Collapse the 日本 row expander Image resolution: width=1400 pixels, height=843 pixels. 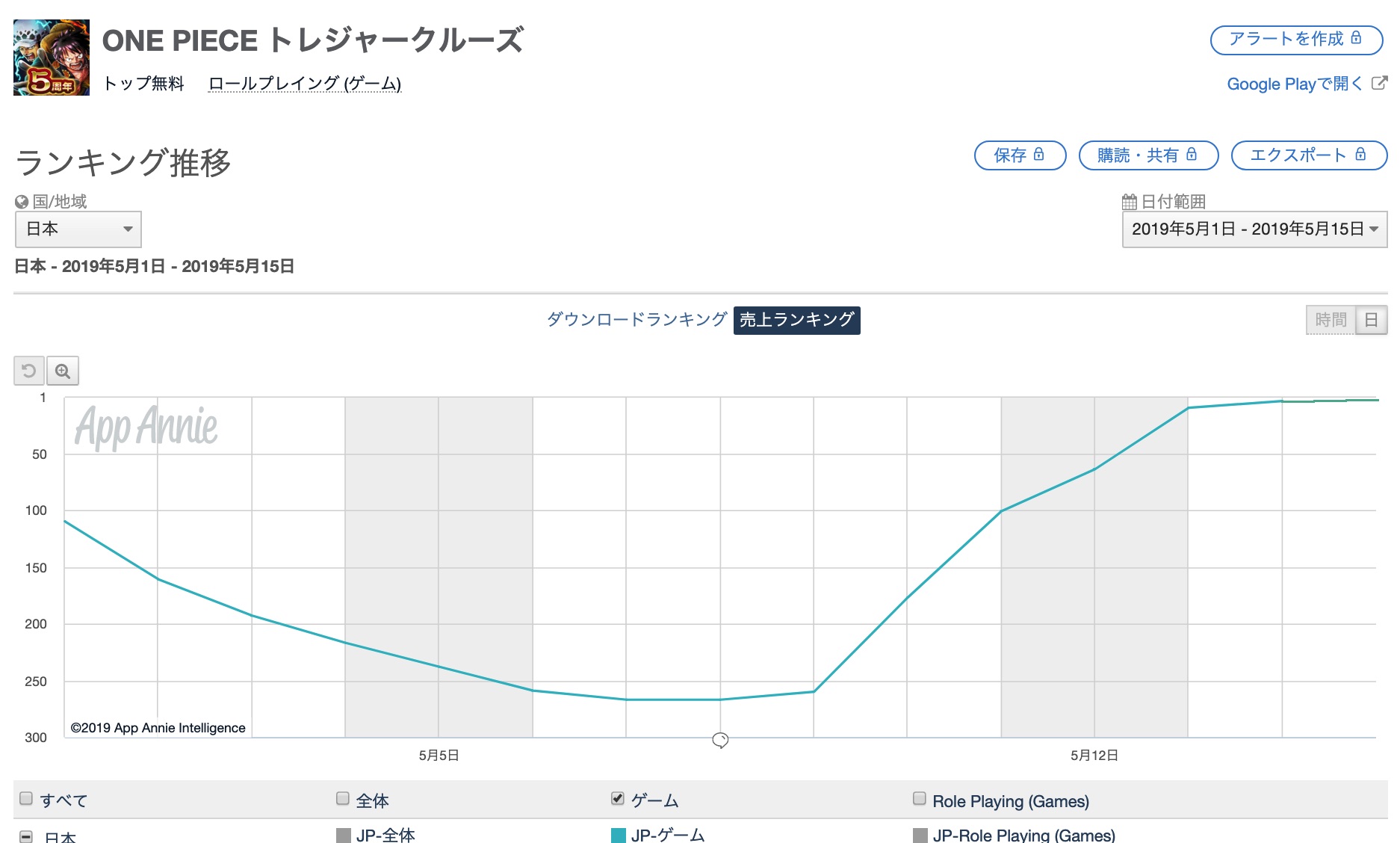pyautogui.click(x=26, y=836)
